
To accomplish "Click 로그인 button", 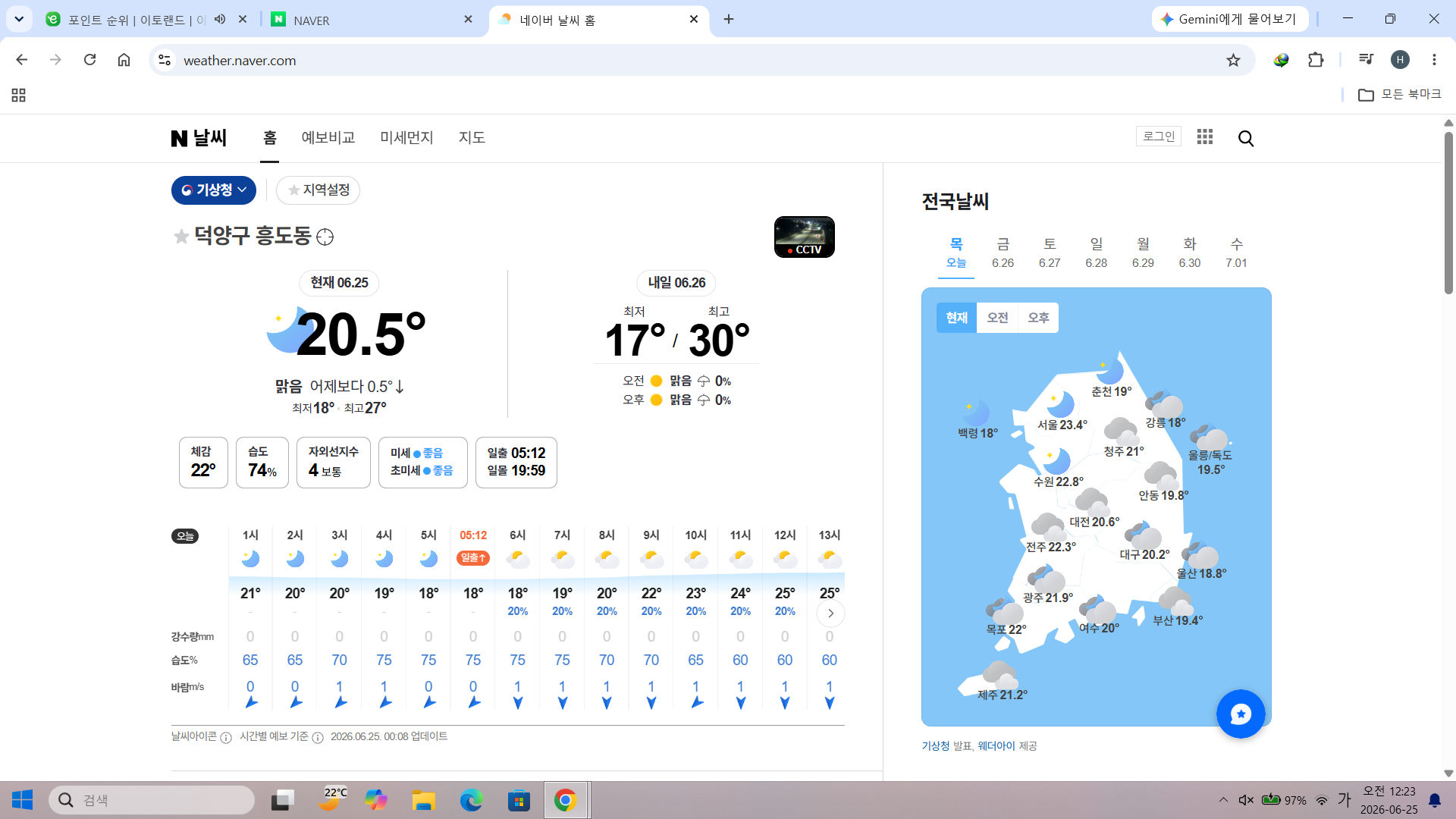I will tap(1159, 136).
